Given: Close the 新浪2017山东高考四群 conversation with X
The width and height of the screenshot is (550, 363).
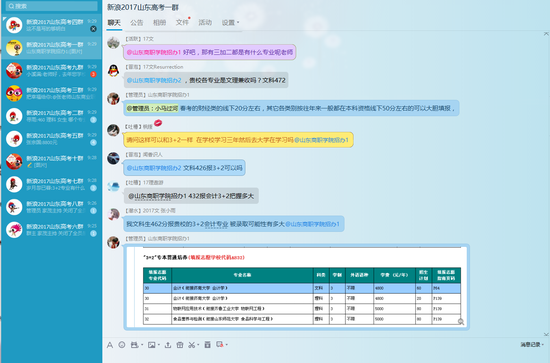Looking at the screenshot, I should (x=93, y=29).
